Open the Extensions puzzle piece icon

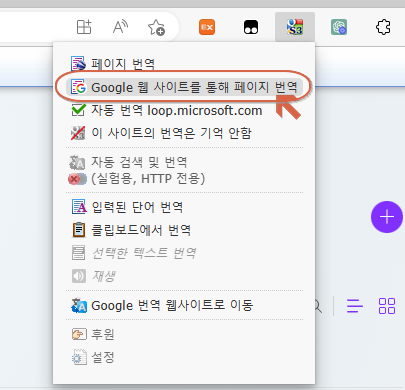click(x=383, y=27)
